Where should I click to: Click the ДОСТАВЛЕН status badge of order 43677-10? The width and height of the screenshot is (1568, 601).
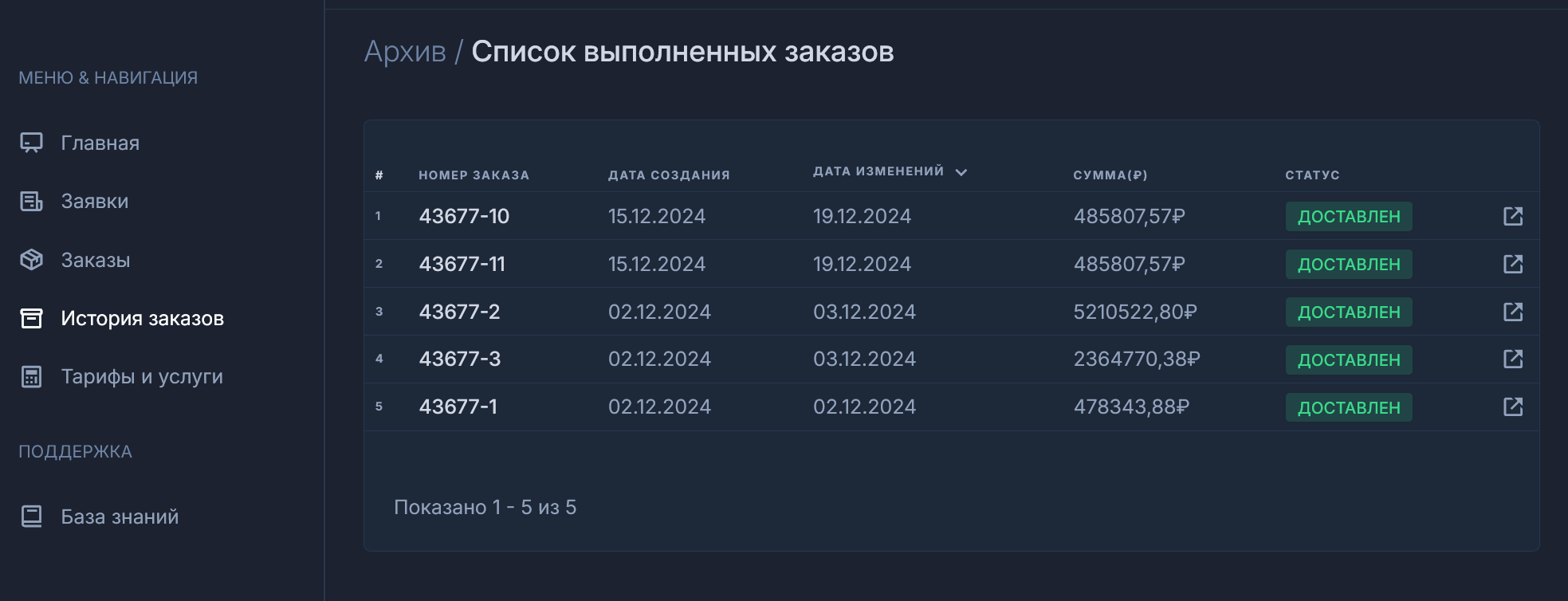click(1348, 217)
